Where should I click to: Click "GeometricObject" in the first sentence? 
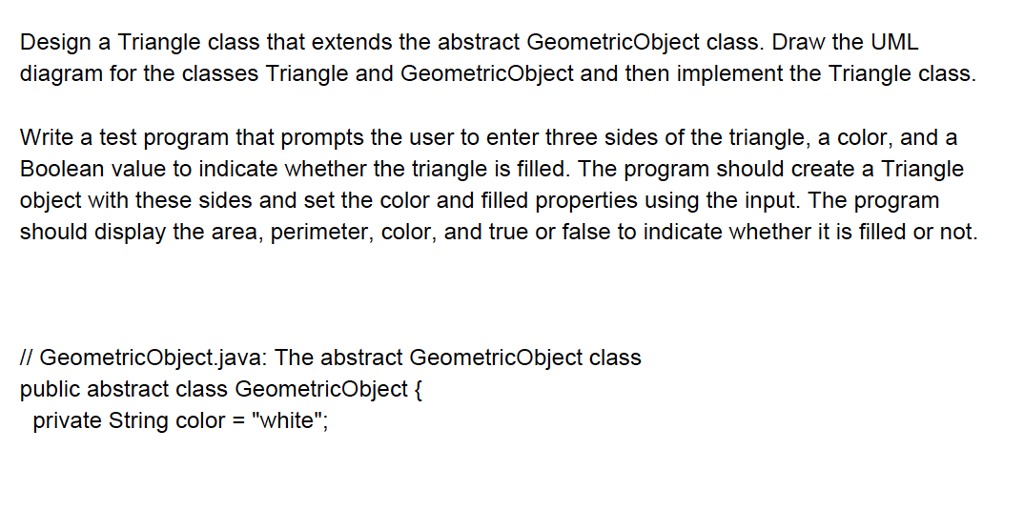coord(612,42)
